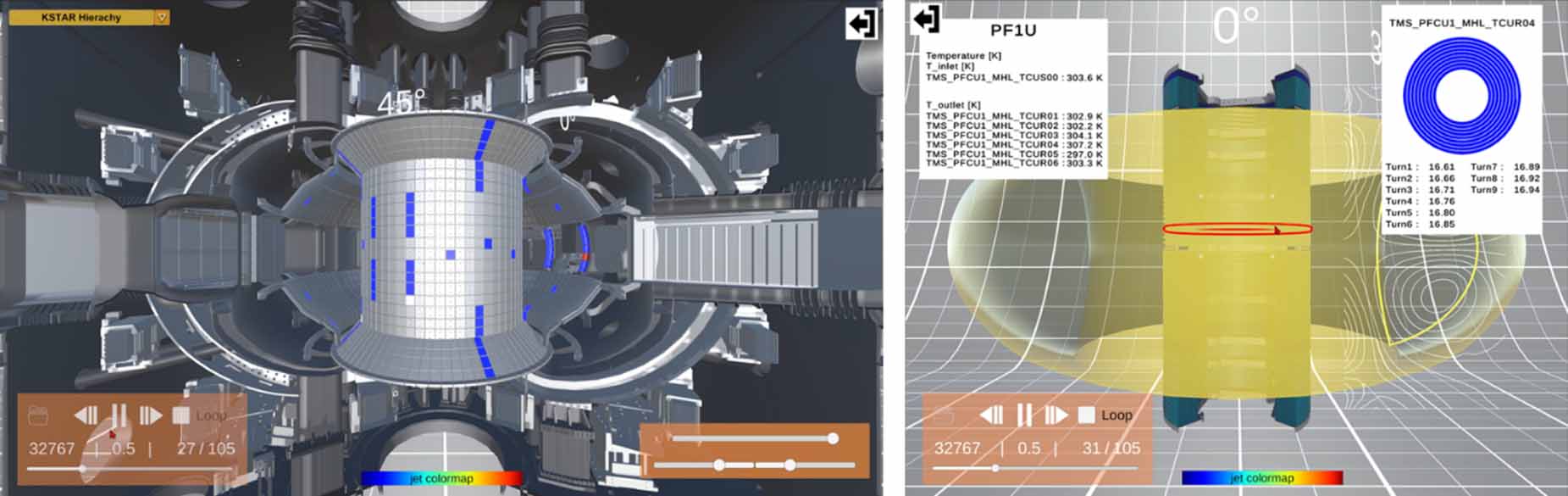Click frame slider handle at 31 / 105

pyautogui.click(x=995, y=468)
